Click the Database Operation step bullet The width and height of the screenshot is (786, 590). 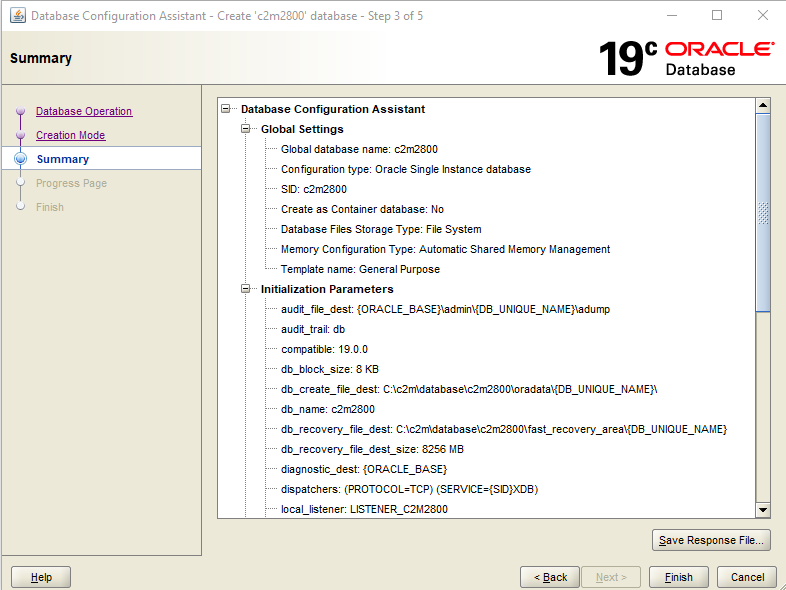pos(21,111)
